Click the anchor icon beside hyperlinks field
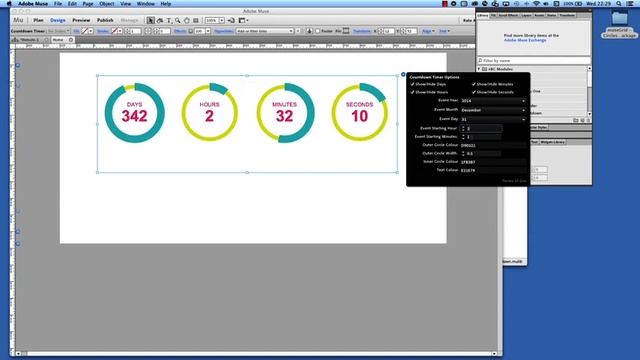Image resolution: width=640 pixels, height=360 pixels. click(x=309, y=31)
